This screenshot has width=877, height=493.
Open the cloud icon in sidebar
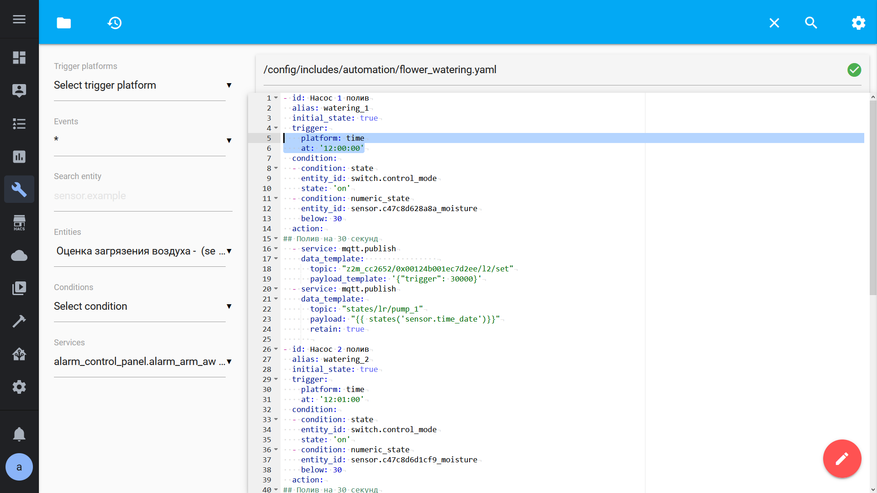pos(19,256)
